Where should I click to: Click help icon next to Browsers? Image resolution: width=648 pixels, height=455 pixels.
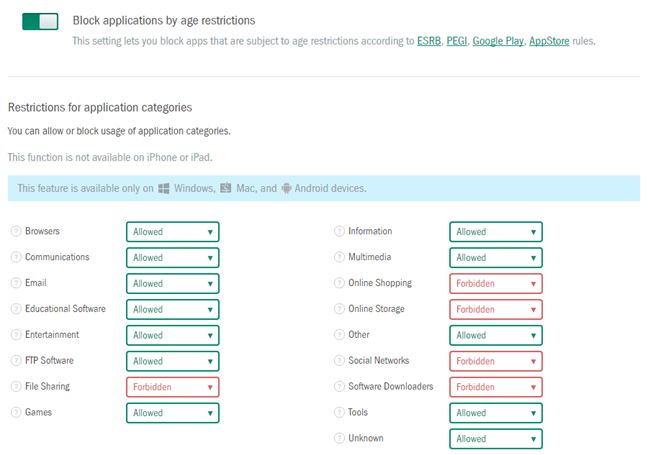16,231
